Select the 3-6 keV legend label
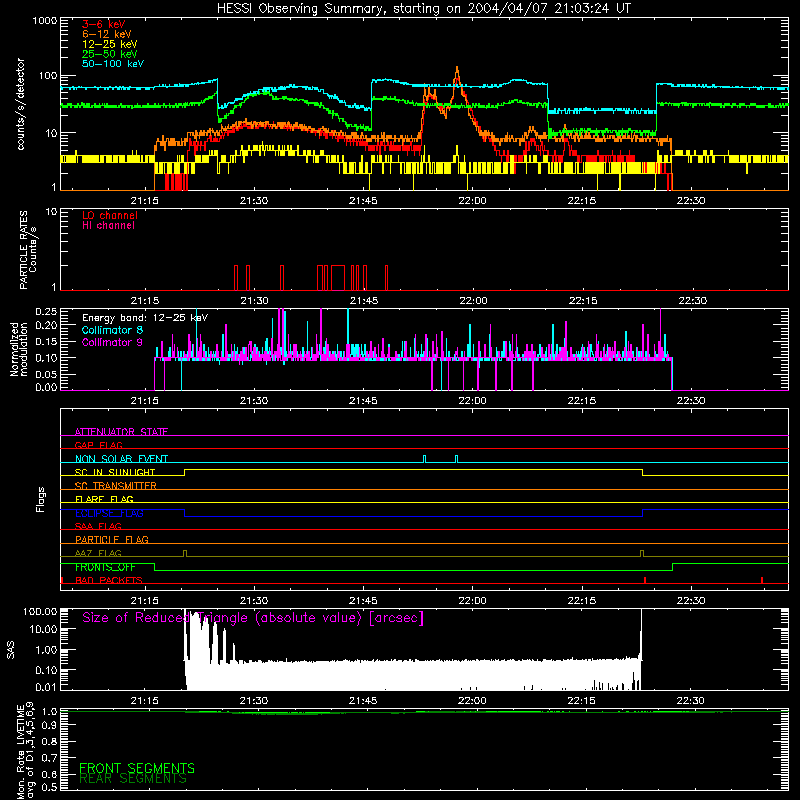This screenshot has height=800, width=800. tap(104, 24)
